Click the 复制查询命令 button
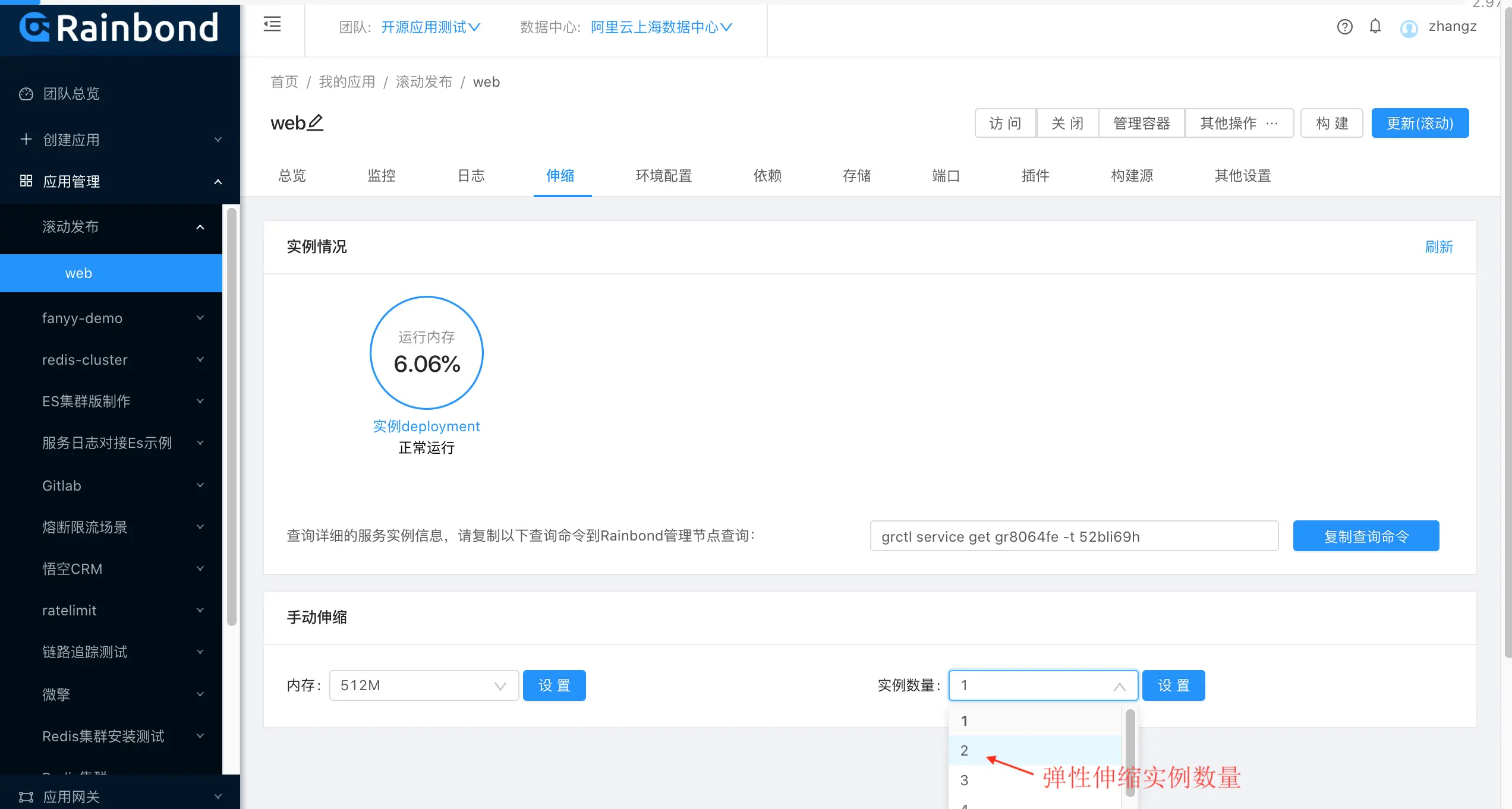Screen dimensions: 1512x809 [1366, 536]
